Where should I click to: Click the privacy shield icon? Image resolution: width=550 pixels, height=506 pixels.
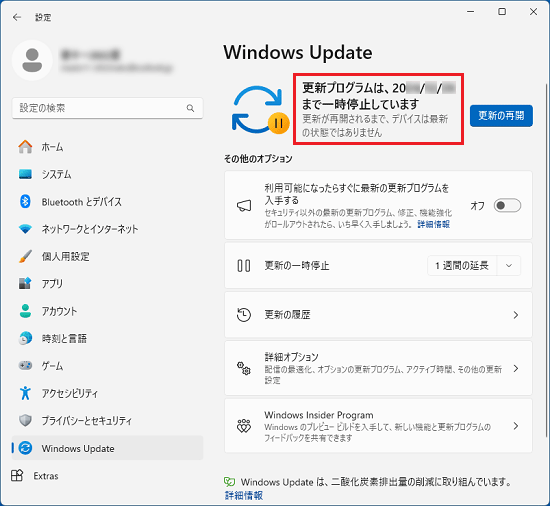[25, 420]
